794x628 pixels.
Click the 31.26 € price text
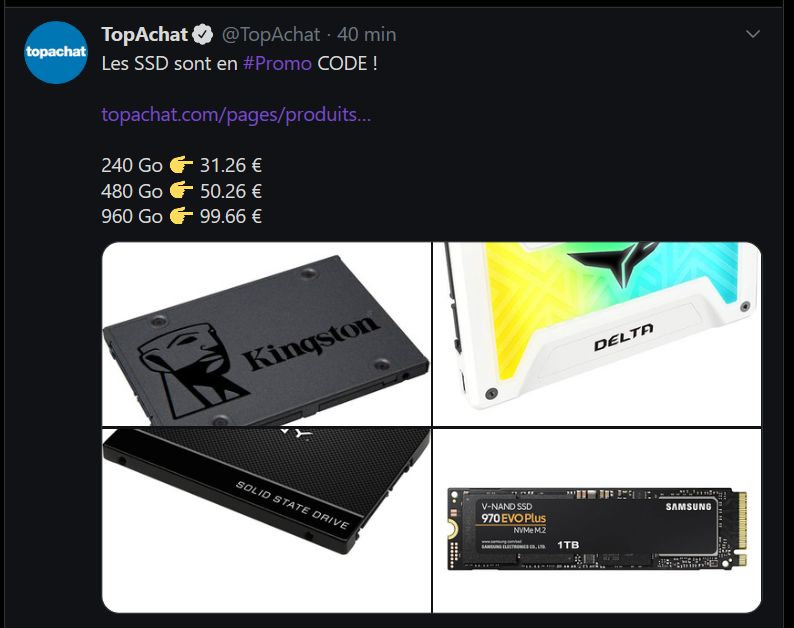coord(231,166)
